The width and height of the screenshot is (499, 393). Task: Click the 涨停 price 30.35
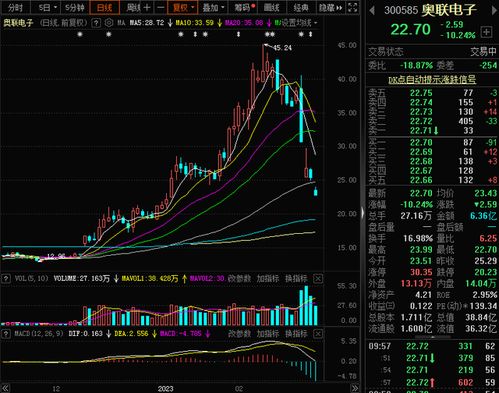(x=421, y=272)
